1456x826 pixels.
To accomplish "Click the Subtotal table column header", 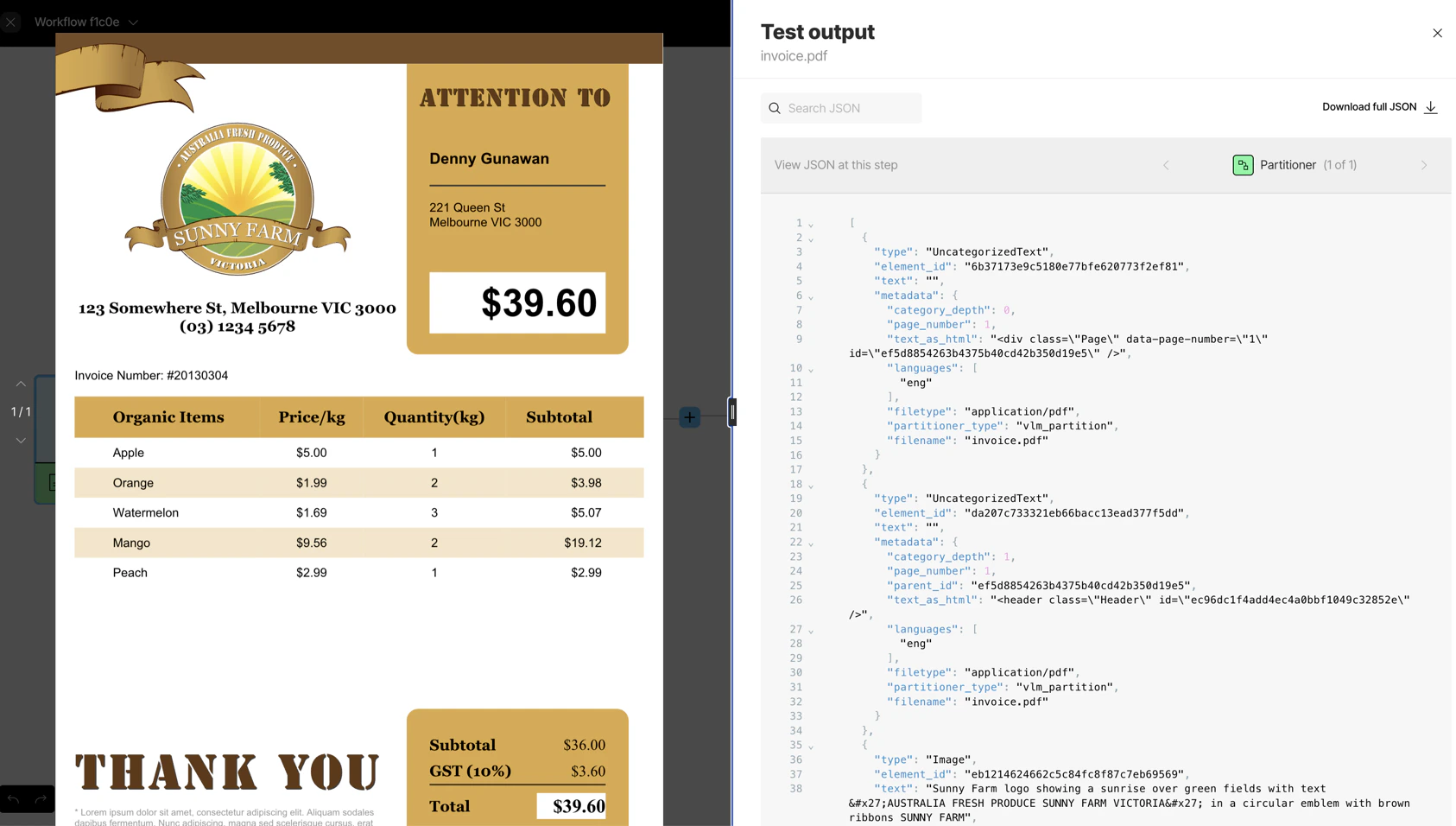I will (x=559, y=417).
